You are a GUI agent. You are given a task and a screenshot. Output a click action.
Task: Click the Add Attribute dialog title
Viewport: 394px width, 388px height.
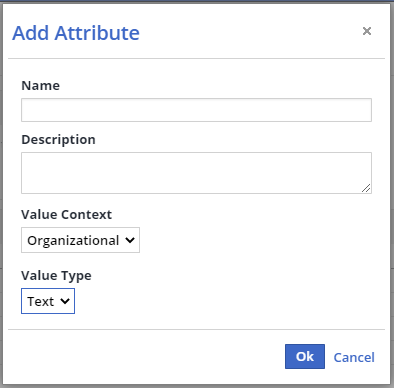click(x=76, y=33)
